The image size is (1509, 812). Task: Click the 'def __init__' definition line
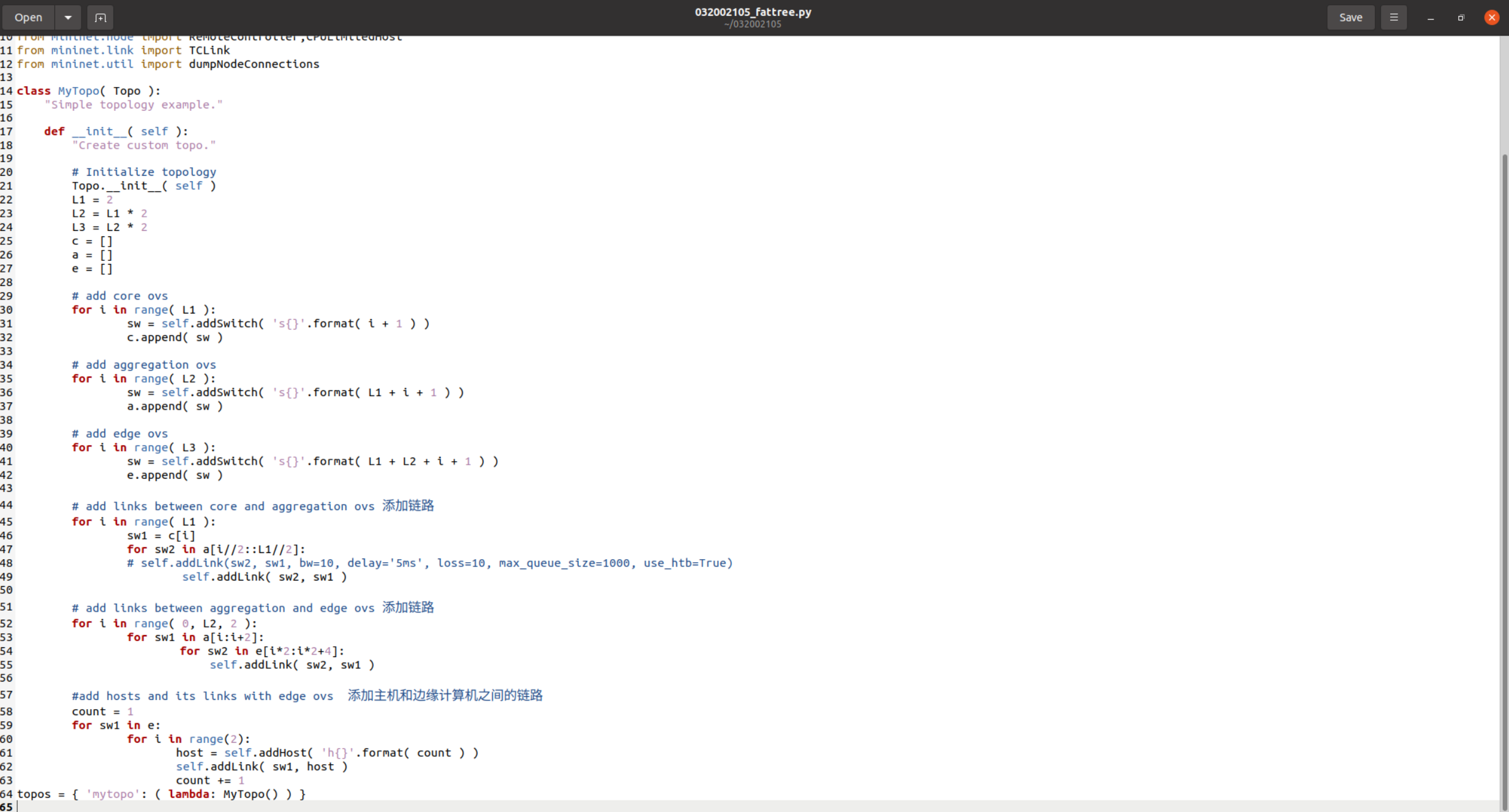[x=116, y=131]
